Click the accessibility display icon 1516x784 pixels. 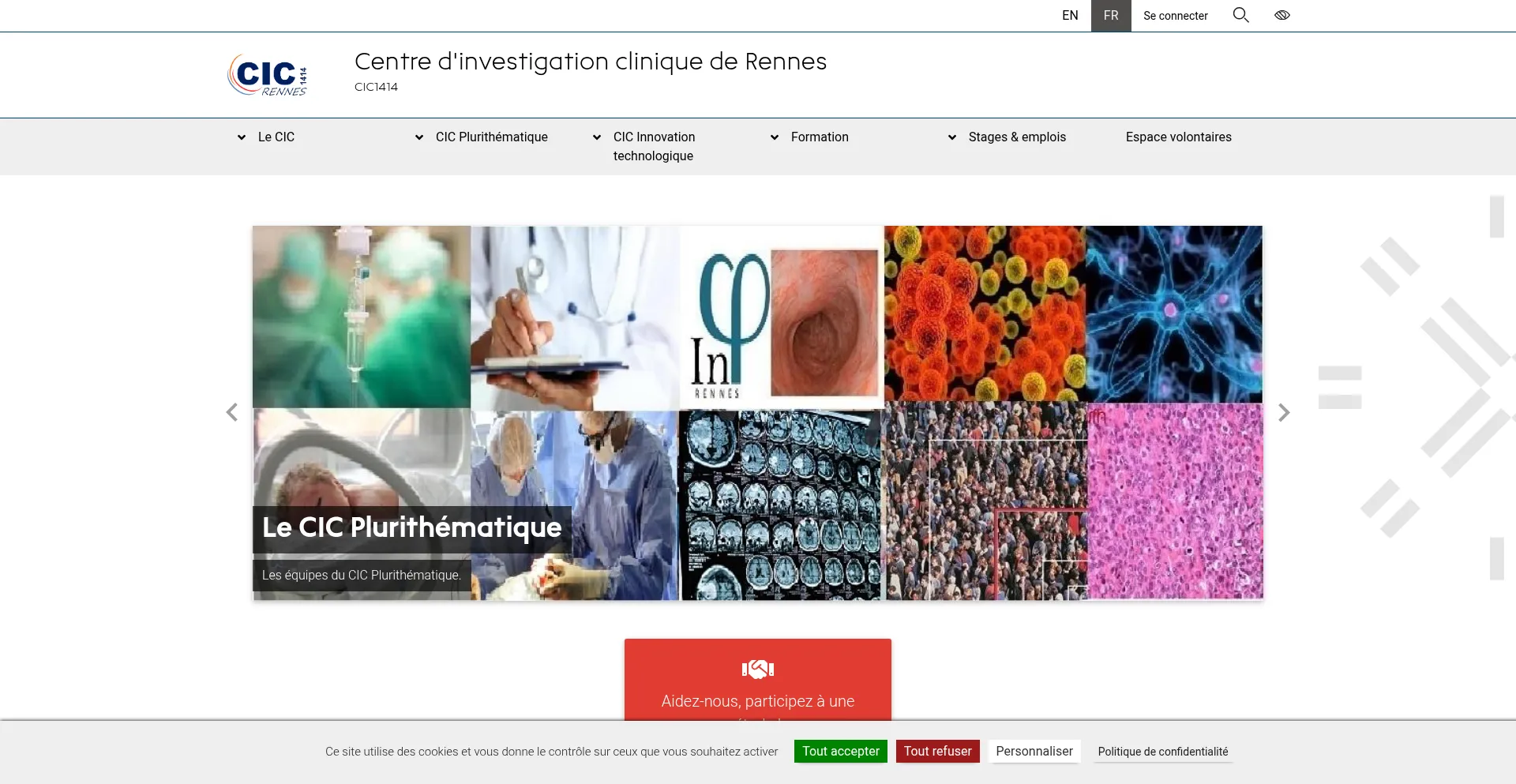coord(1281,15)
